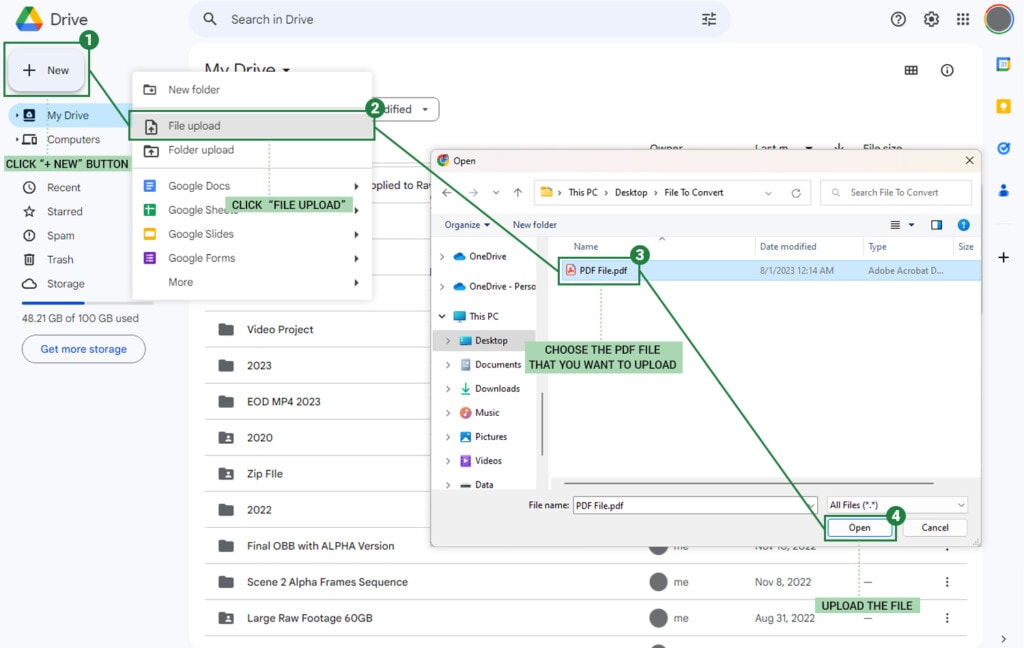Screen dimensions: 1024x648
Task: Expand the Desktop tree node
Action: 448,340
